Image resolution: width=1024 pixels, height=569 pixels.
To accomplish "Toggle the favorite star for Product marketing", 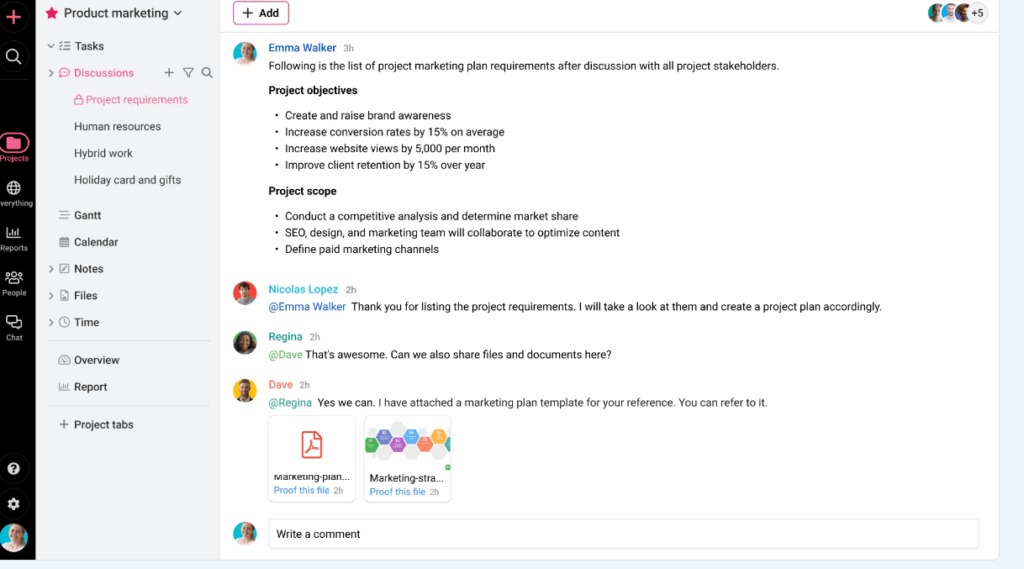I will [x=52, y=13].
